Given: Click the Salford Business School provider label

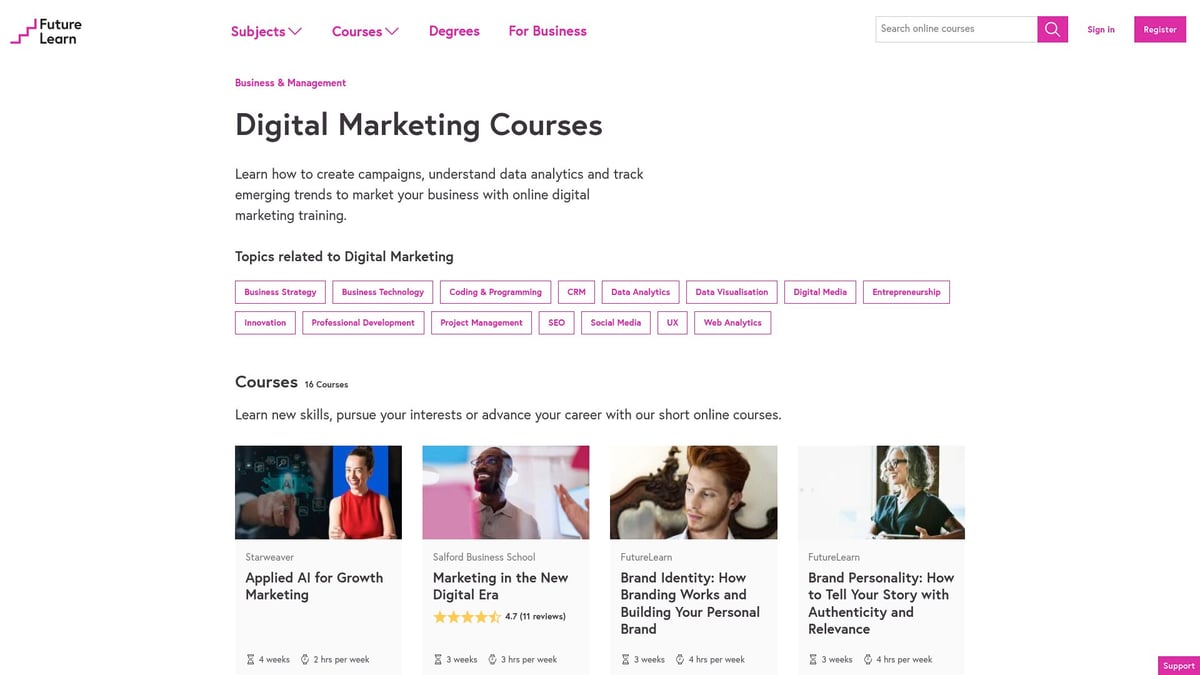Looking at the screenshot, I should [x=484, y=557].
